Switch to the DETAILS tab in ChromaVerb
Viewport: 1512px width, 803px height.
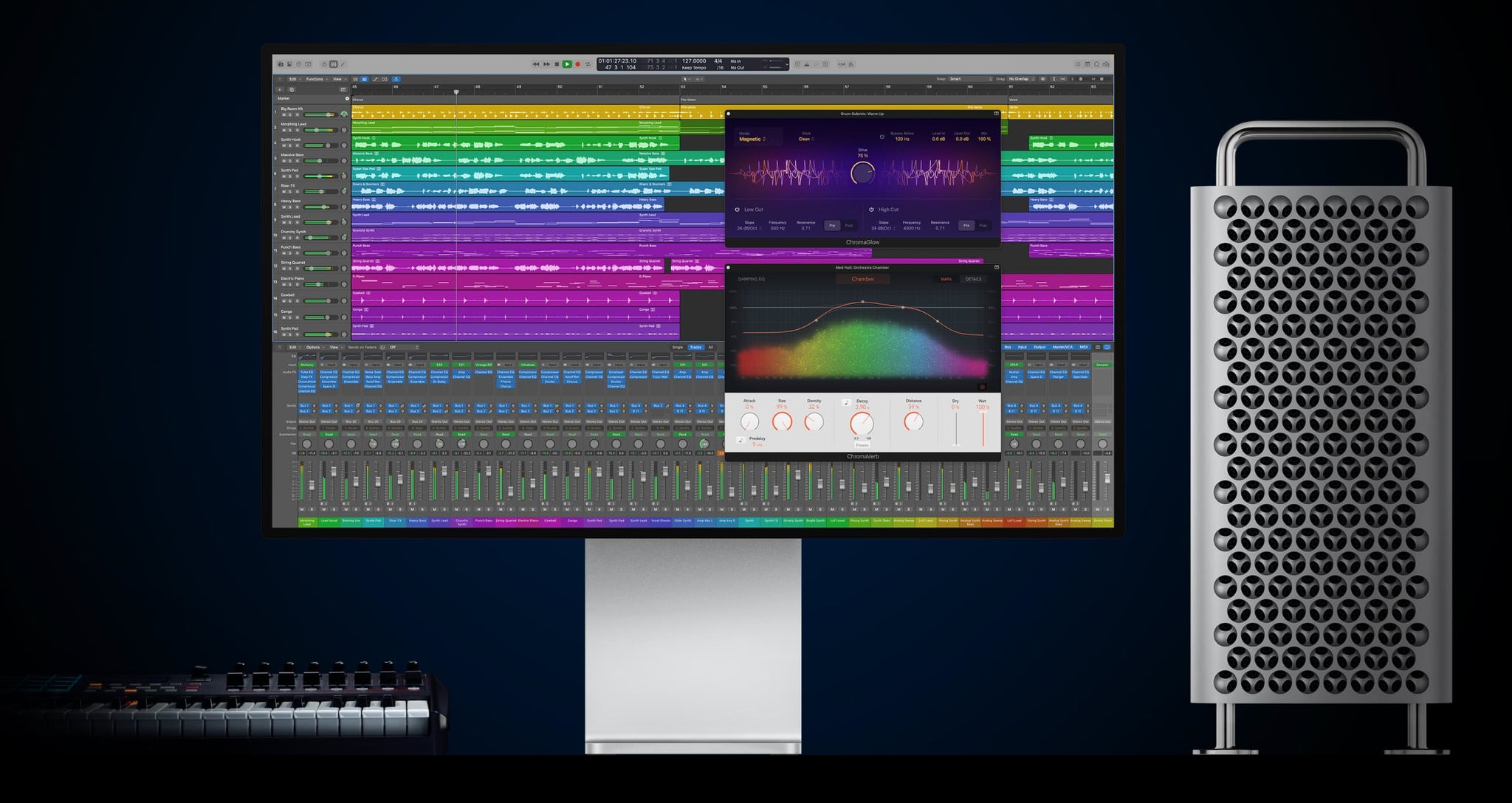[x=975, y=279]
